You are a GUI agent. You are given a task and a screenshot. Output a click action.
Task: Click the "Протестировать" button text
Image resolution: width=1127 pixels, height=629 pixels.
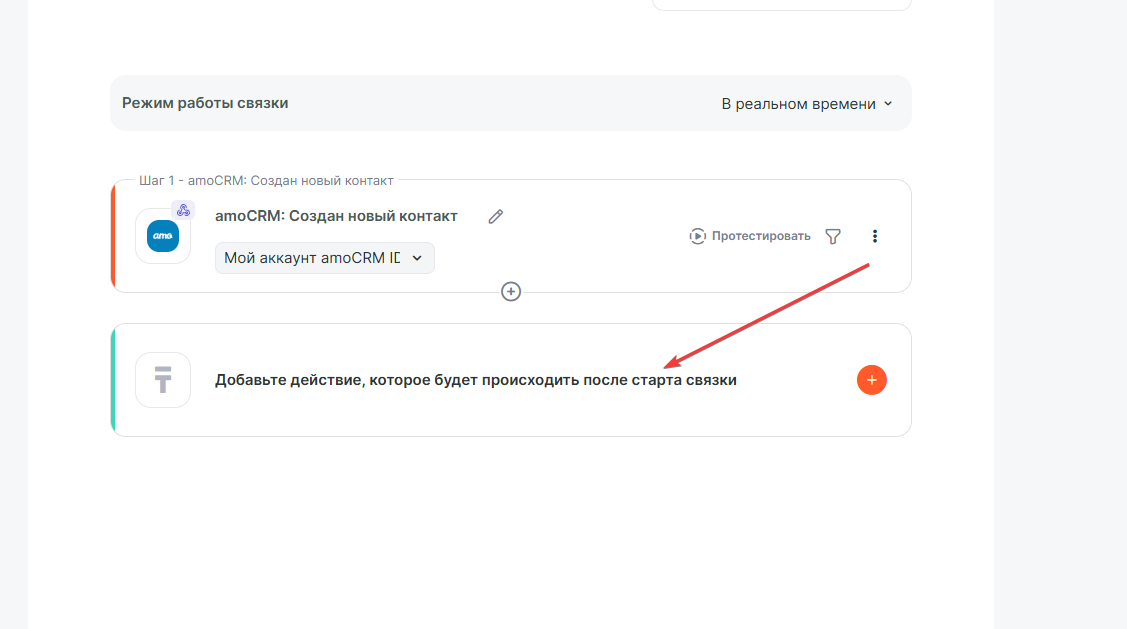point(760,236)
